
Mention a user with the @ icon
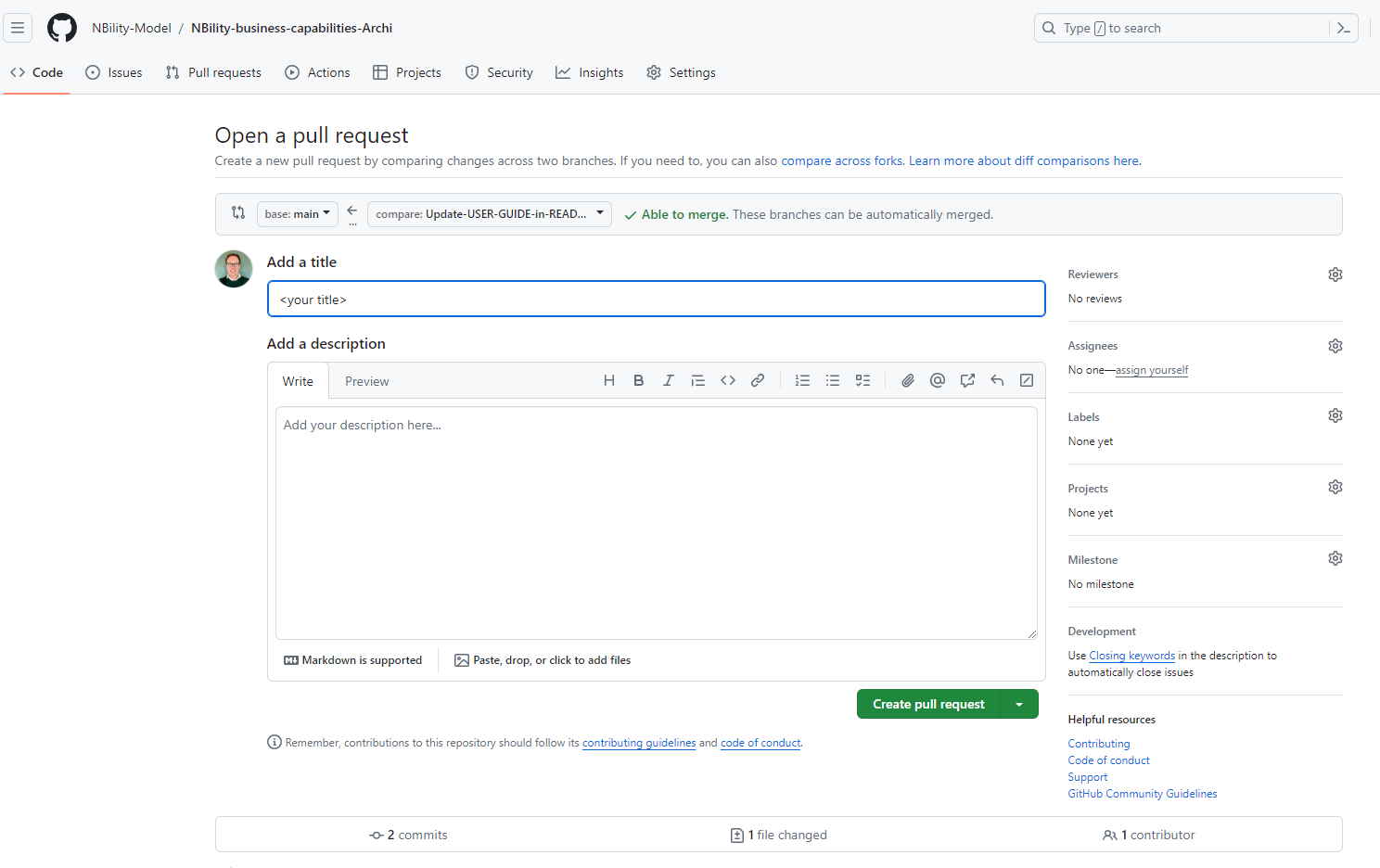[937, 380]
